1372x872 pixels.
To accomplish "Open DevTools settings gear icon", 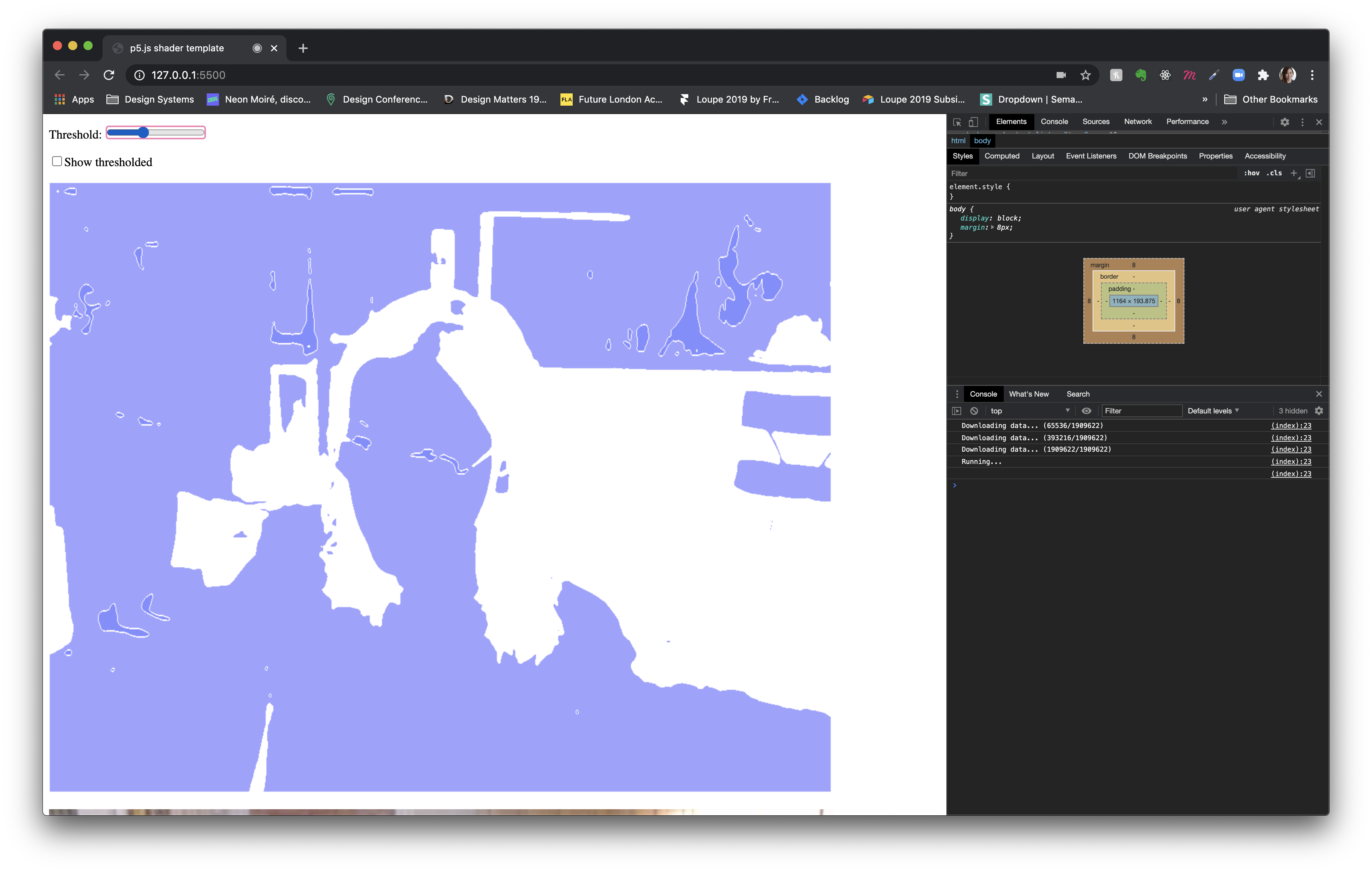I will click(1284, 122).
